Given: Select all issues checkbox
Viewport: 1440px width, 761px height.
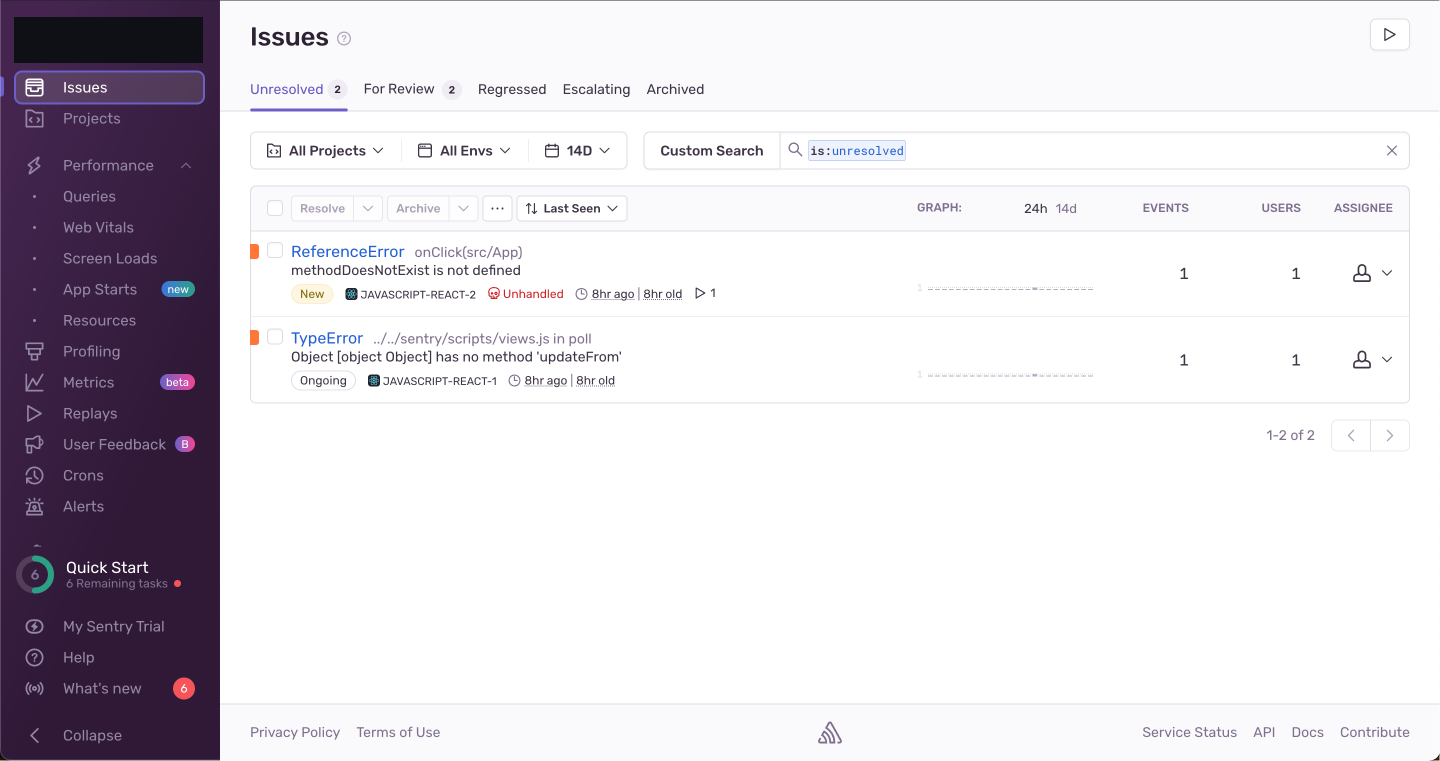Looking at the screenshot, I should (x=275, y=208).
